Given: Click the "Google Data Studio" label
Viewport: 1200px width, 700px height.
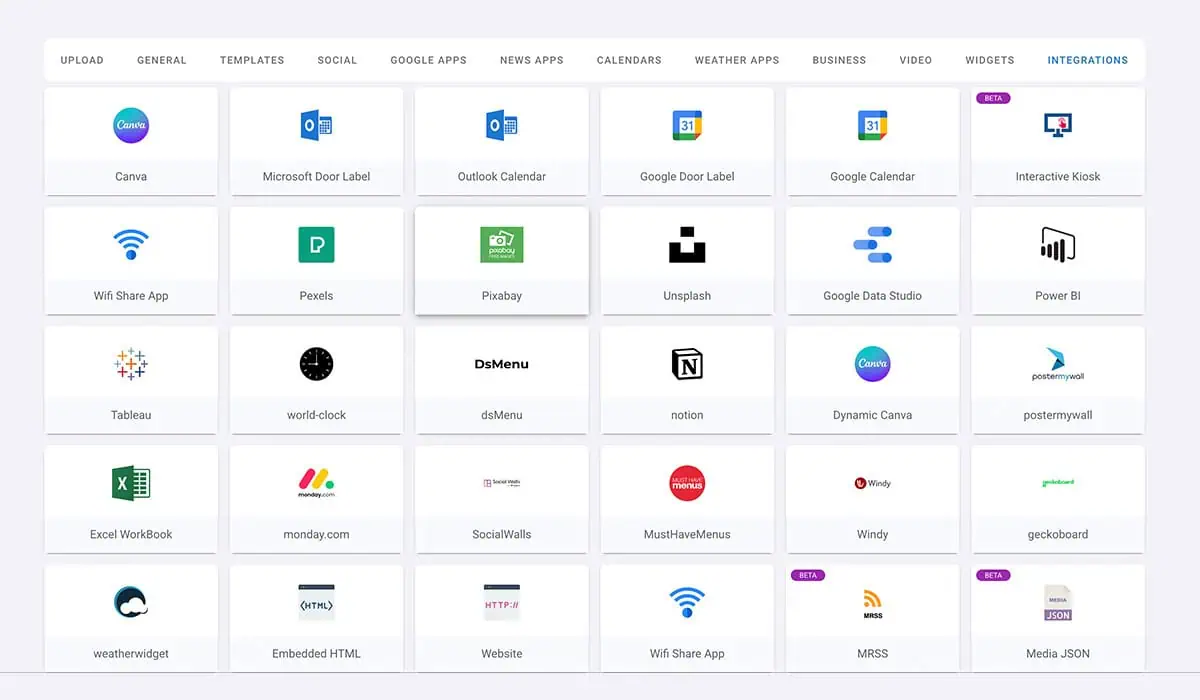Looking at the screenshot, I should point(872,296).
